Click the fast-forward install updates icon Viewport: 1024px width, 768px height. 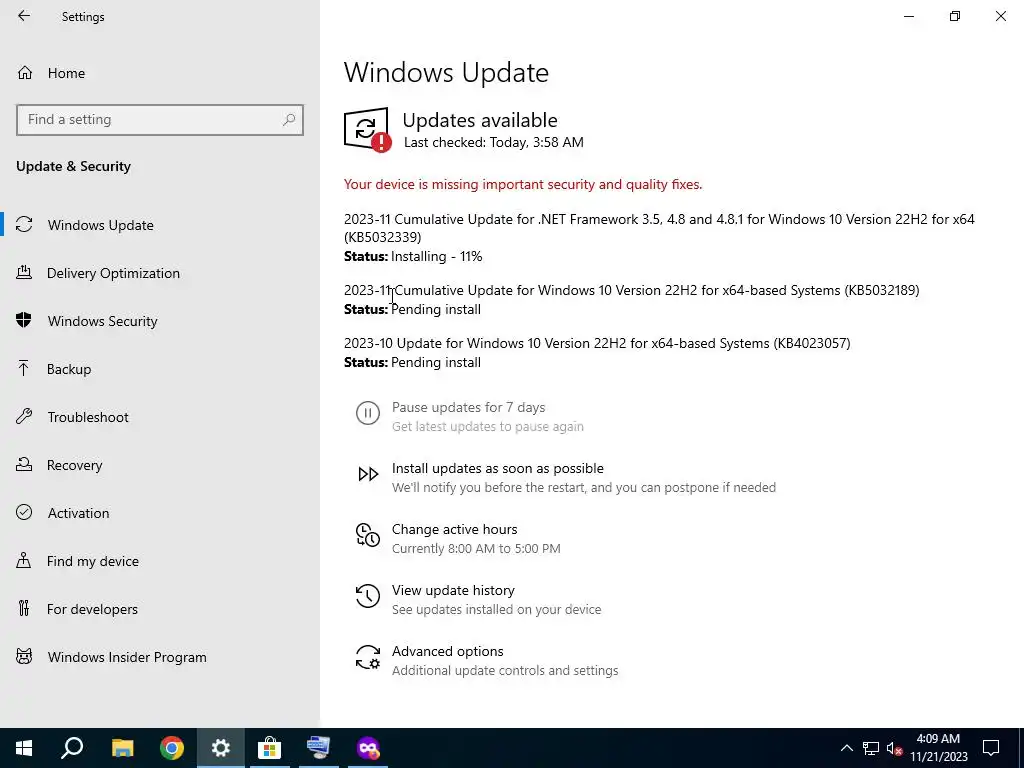pos(368,473)
